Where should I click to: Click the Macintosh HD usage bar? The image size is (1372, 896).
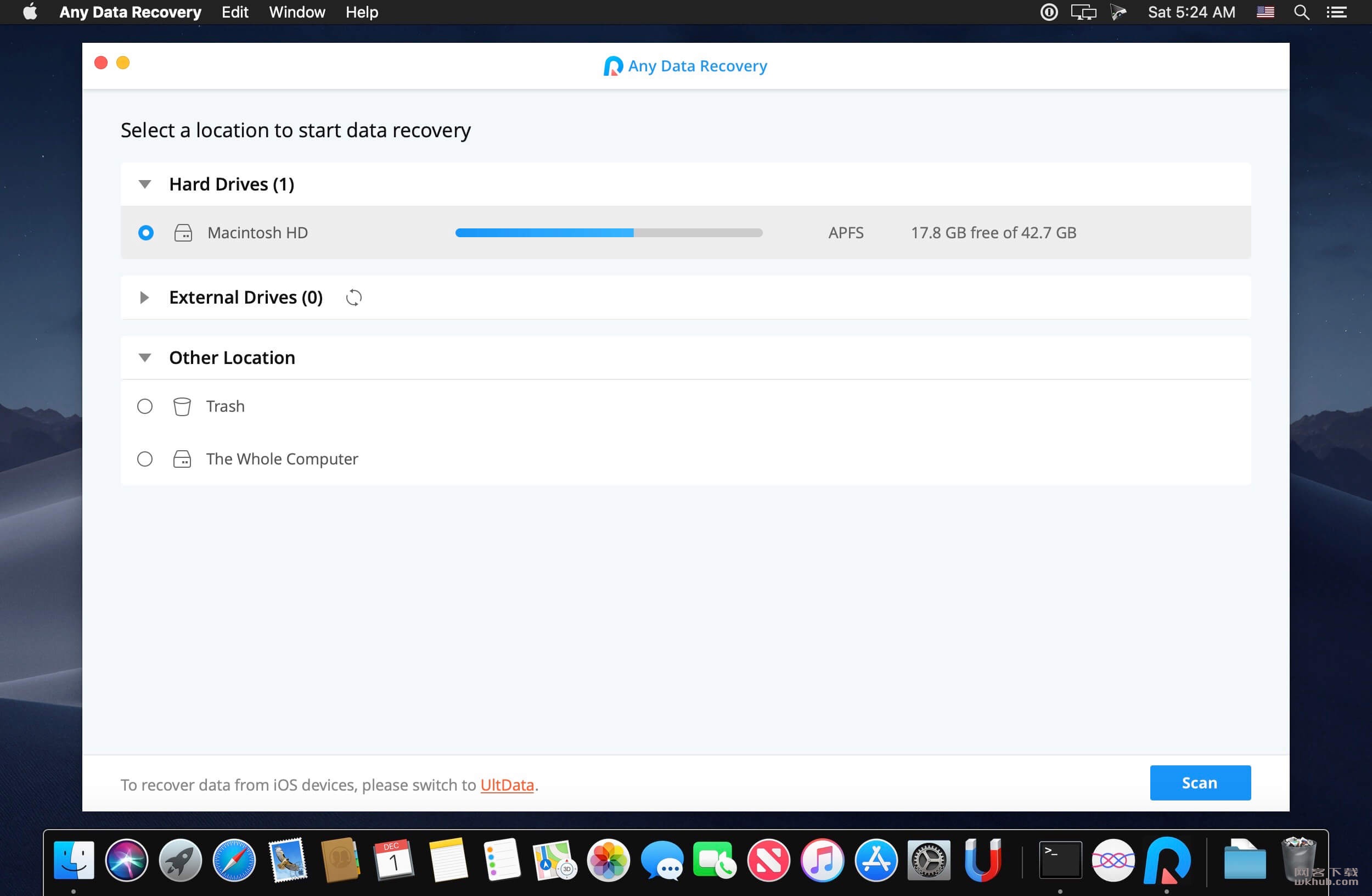(x=609, y=232)
